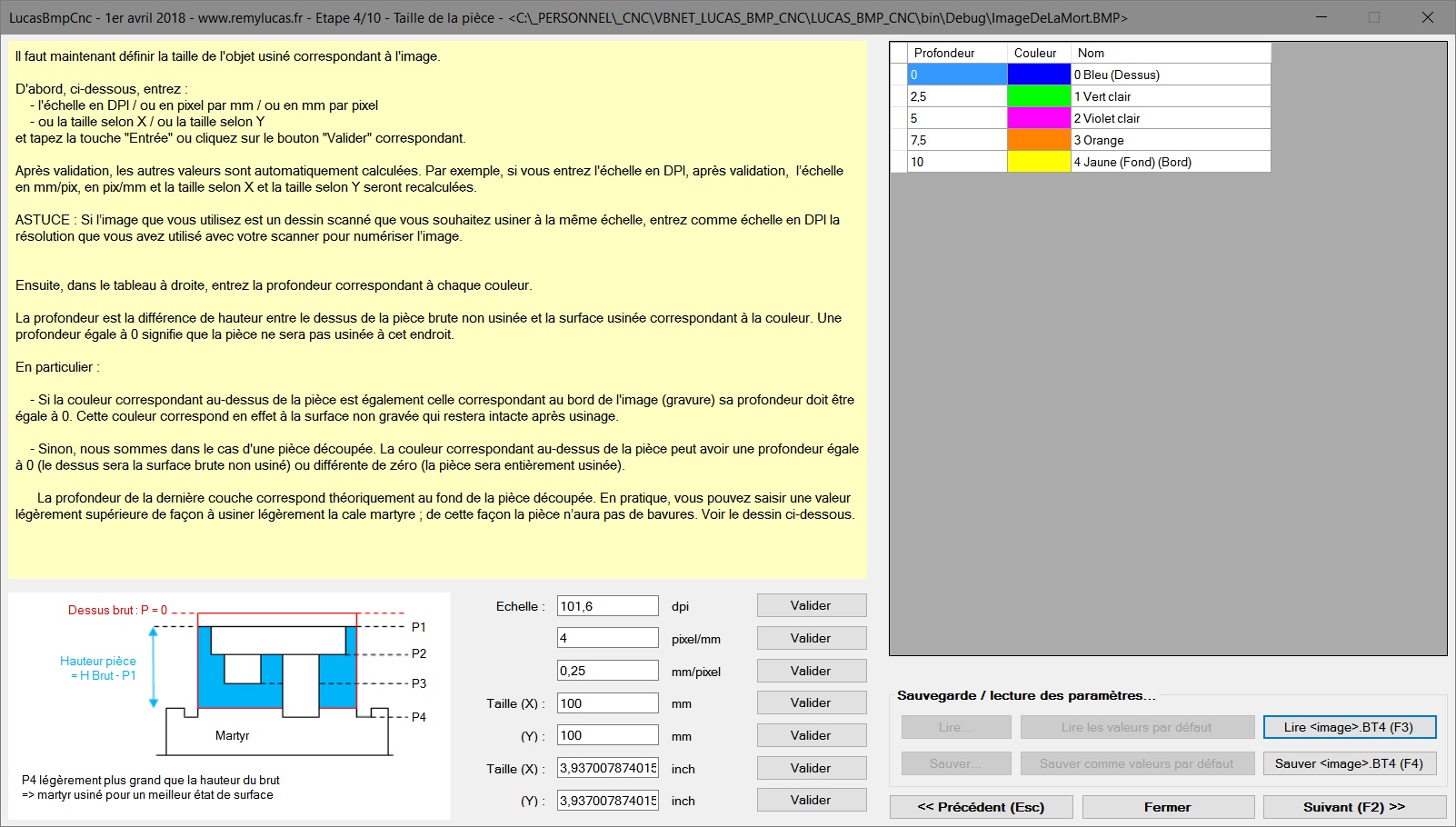Select the blue color swatch
1456x827 pixels.
1039,75
